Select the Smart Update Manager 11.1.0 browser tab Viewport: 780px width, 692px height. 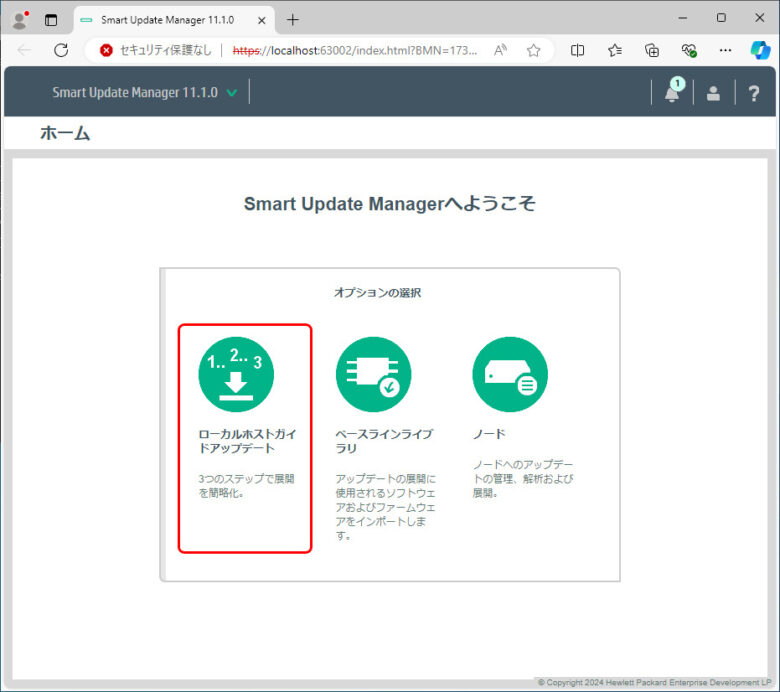pos(174,20)
